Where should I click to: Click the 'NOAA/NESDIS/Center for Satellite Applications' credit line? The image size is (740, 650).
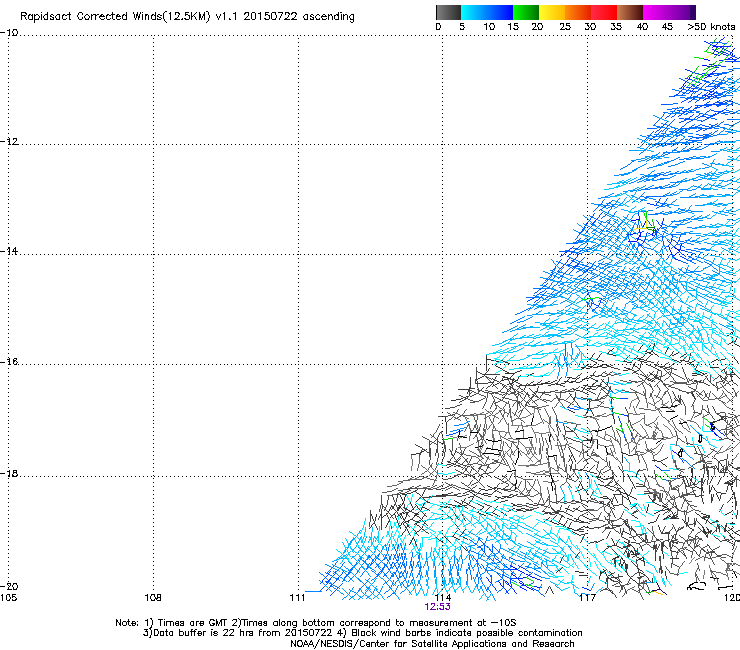pyautogui.click(x=432, y=644)
